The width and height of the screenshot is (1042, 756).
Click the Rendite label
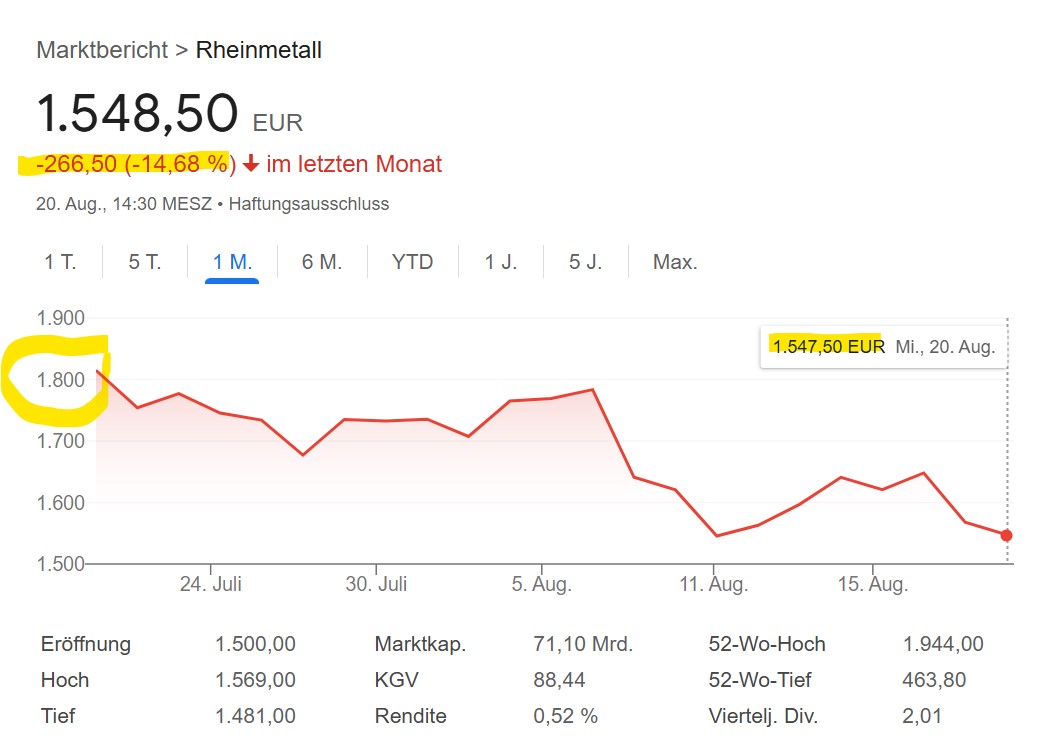(x=410, y=715)
